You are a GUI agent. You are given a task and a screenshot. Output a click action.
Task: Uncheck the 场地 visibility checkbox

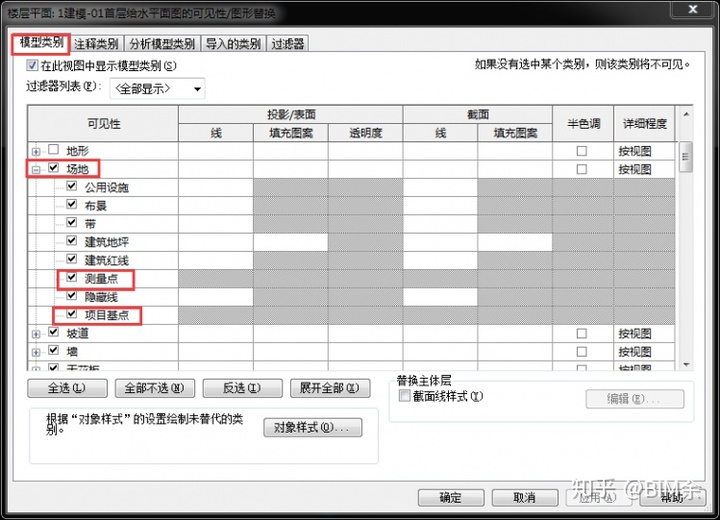tap(54, 168)
